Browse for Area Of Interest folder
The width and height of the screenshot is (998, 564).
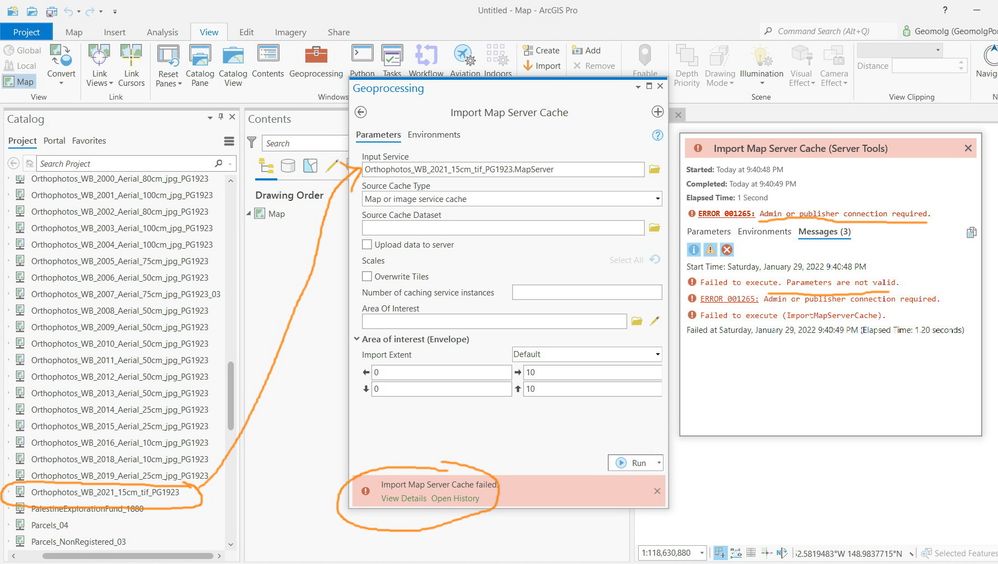[636, 321]
